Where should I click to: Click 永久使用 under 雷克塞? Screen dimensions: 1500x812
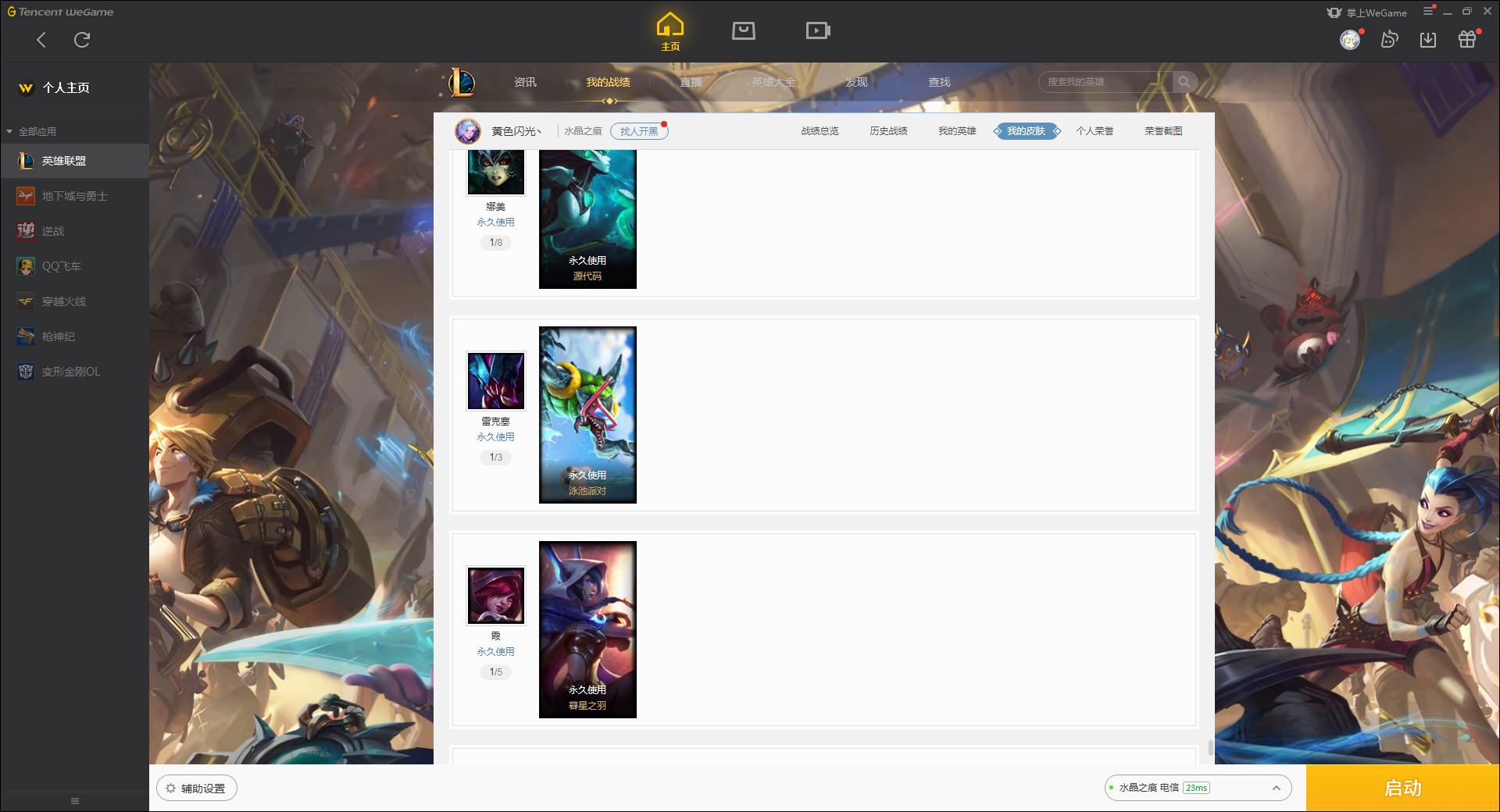point(496,437)
